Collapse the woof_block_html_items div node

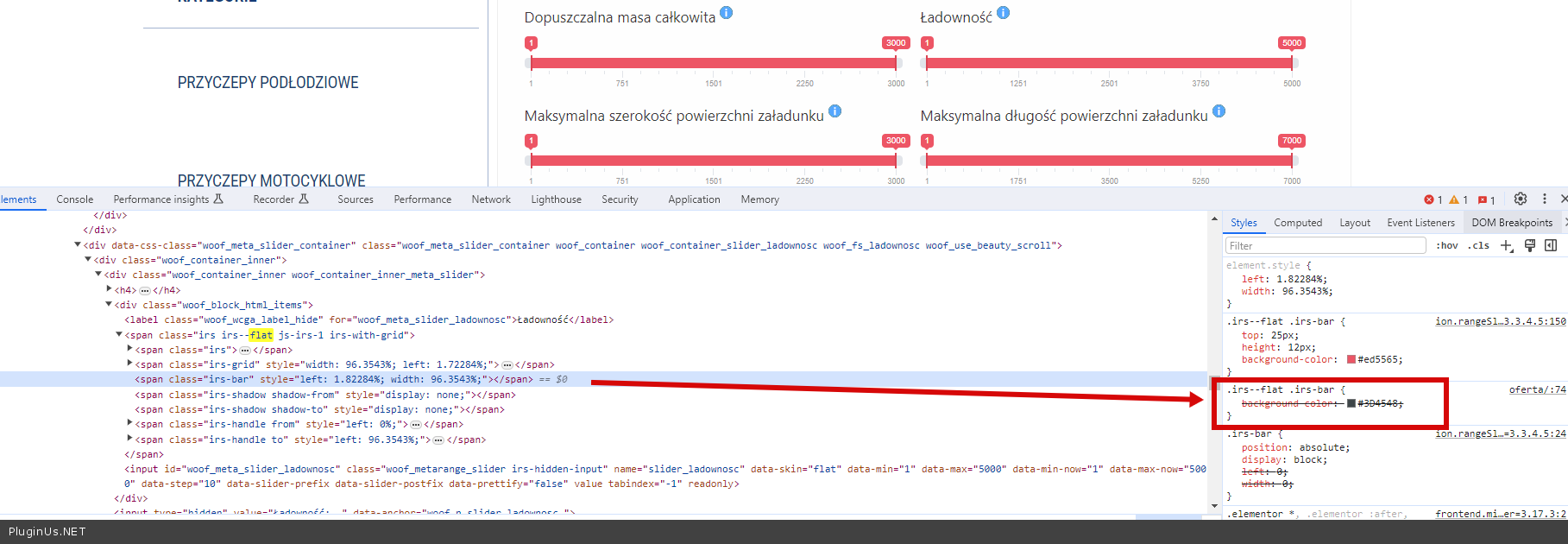110,305
